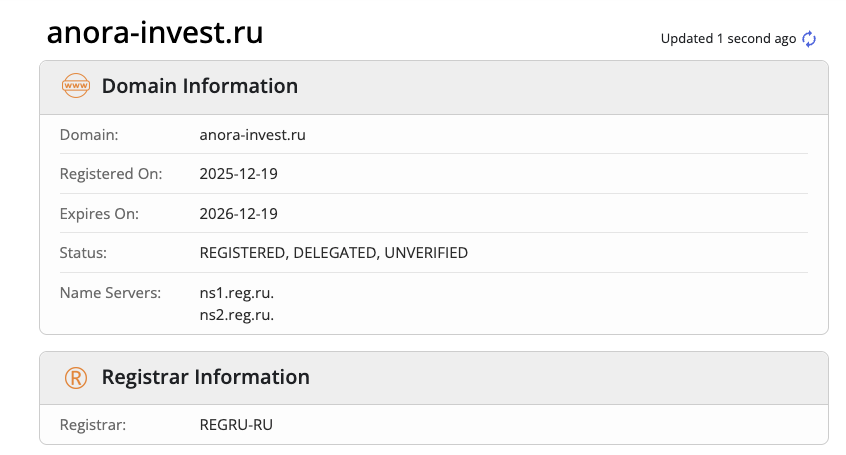
Task: Click the domain value anora-invest.ru
Action: 253,134
